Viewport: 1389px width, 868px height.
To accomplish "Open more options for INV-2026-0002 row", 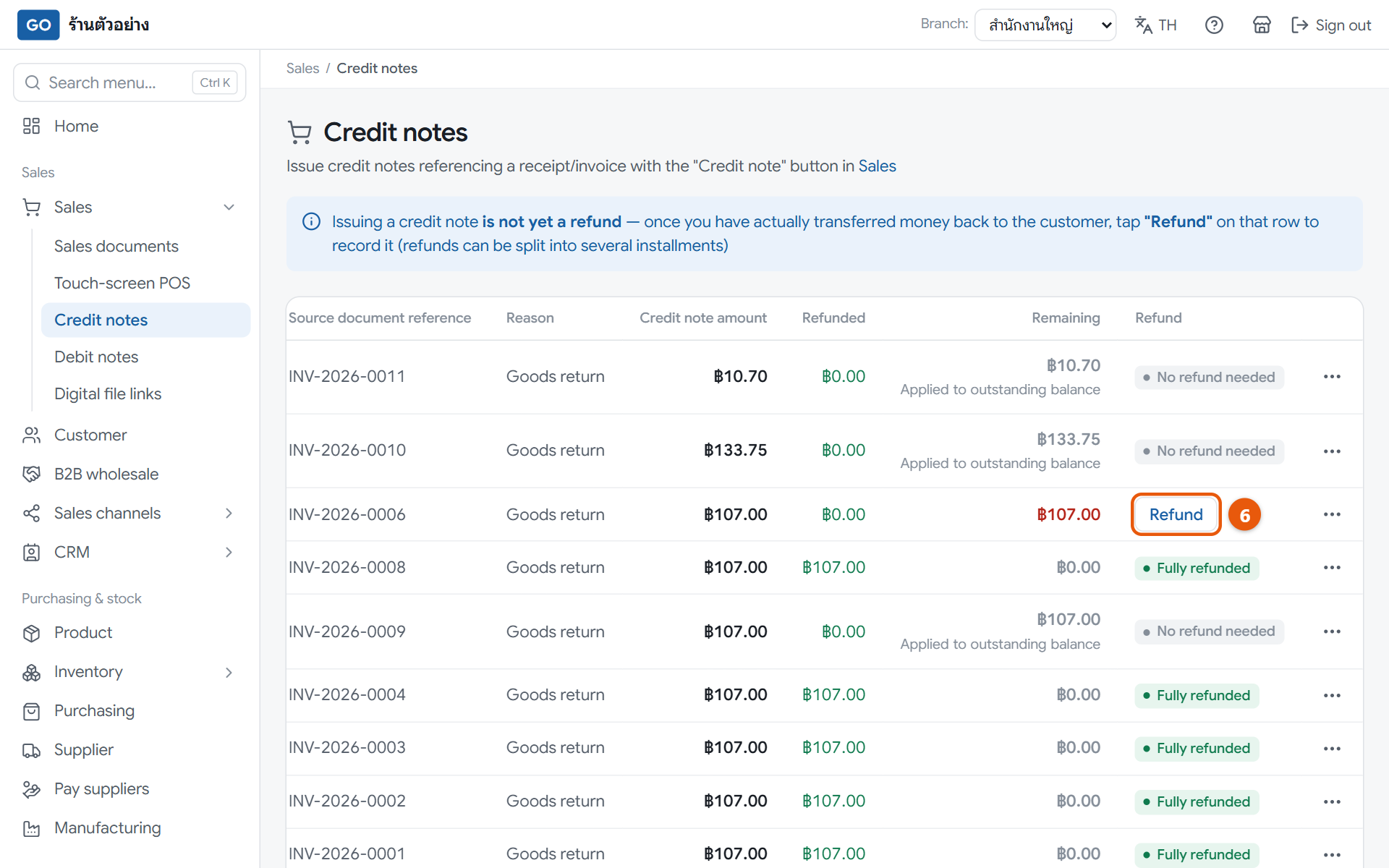I will pos(1332,801).
